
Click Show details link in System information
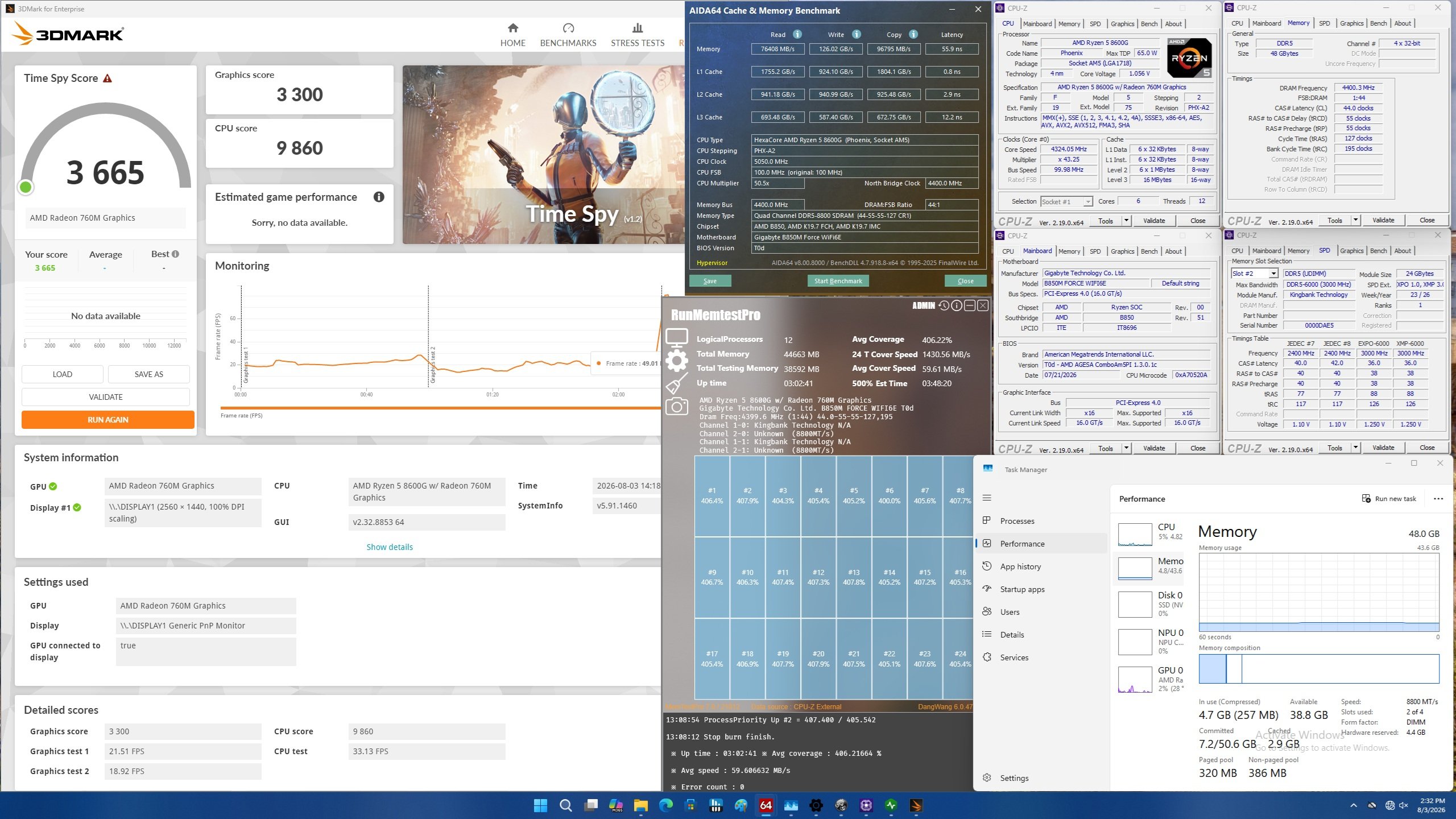point(390,547)
